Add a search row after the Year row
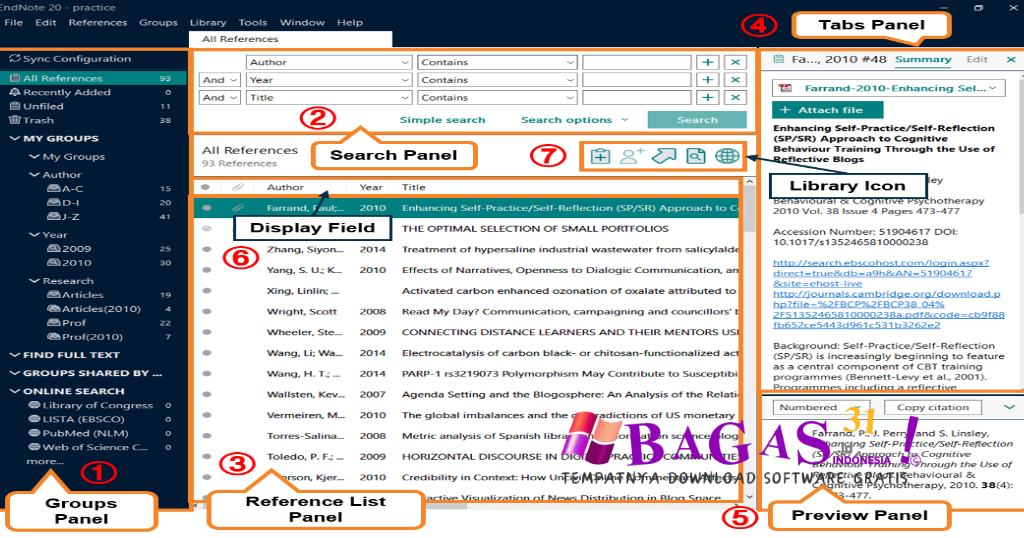The height and width of the screenshot is (538, 1024). [707, 80]
